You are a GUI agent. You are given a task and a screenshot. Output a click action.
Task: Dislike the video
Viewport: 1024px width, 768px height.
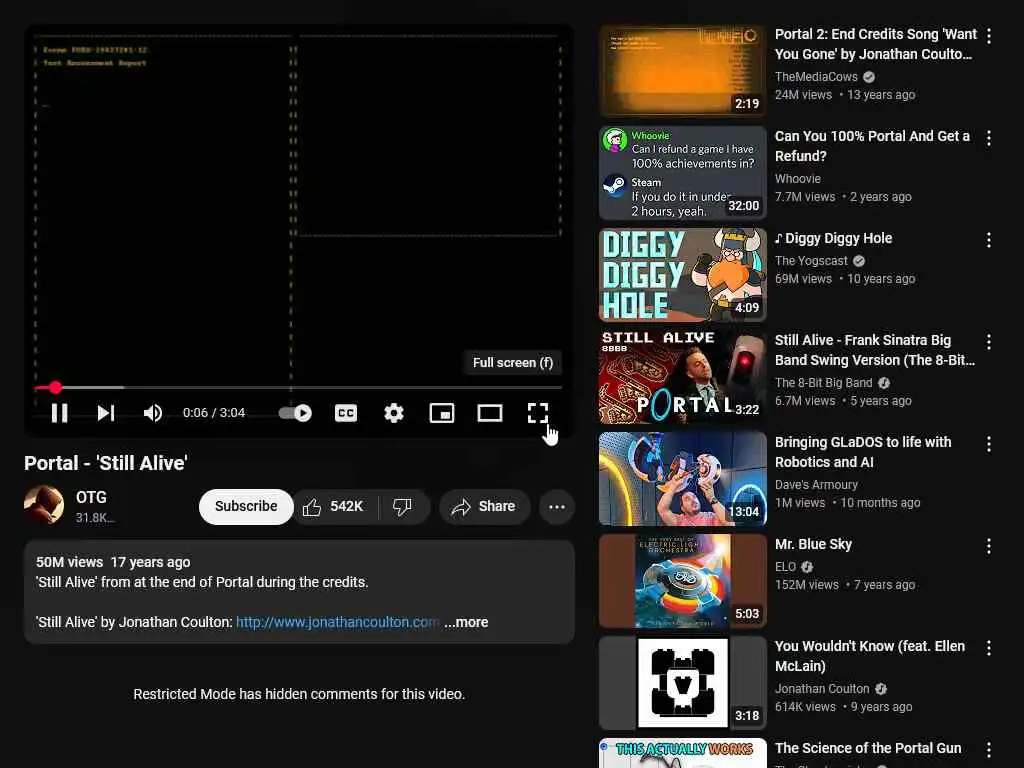coord(402,506)
